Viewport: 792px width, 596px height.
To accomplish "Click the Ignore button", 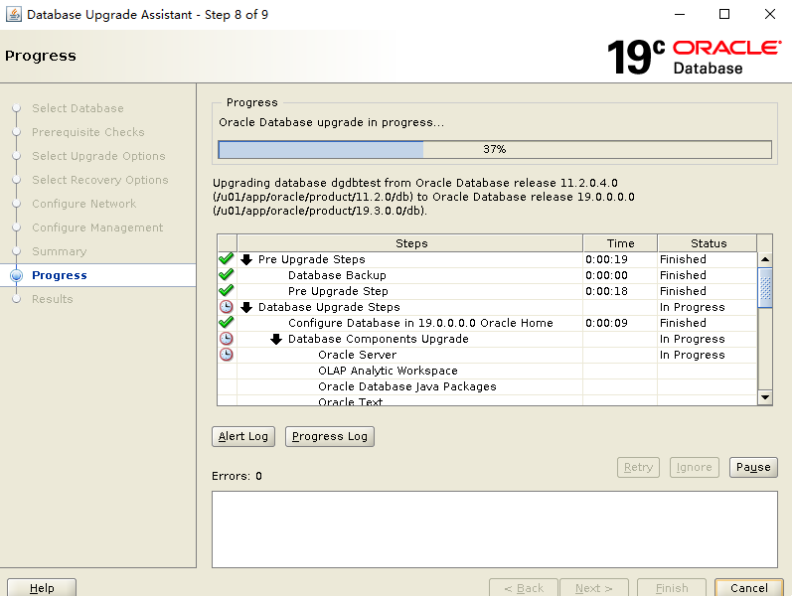I will [x=694, y=467].
